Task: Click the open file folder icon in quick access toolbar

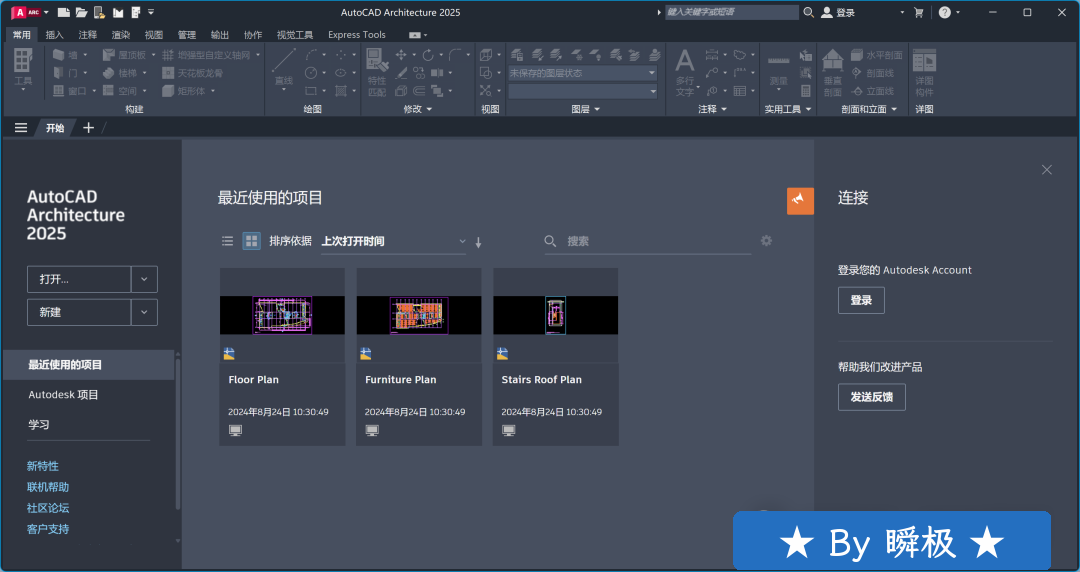Action: (81, 12)
